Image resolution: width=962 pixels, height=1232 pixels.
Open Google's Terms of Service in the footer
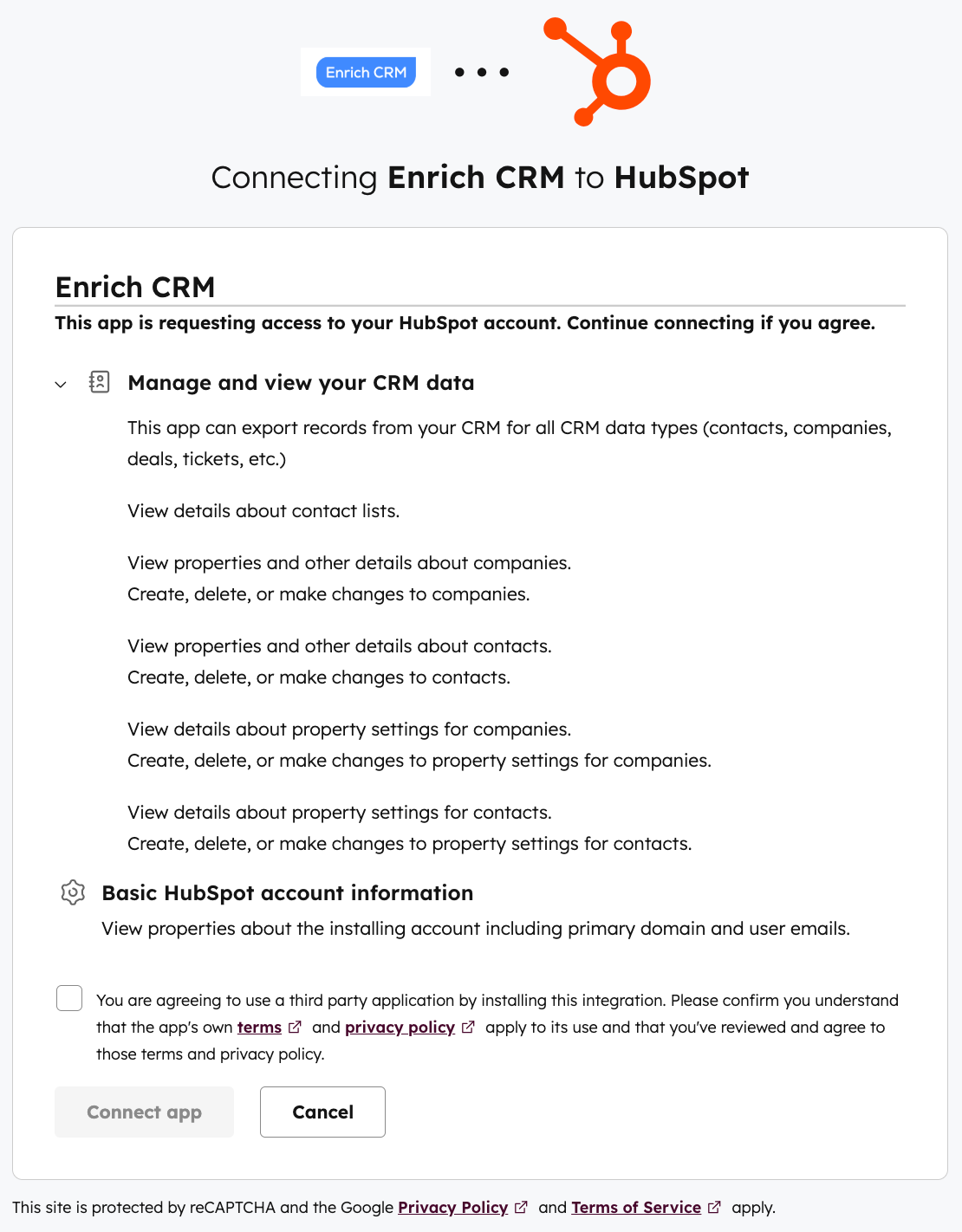click(636, 1206)
